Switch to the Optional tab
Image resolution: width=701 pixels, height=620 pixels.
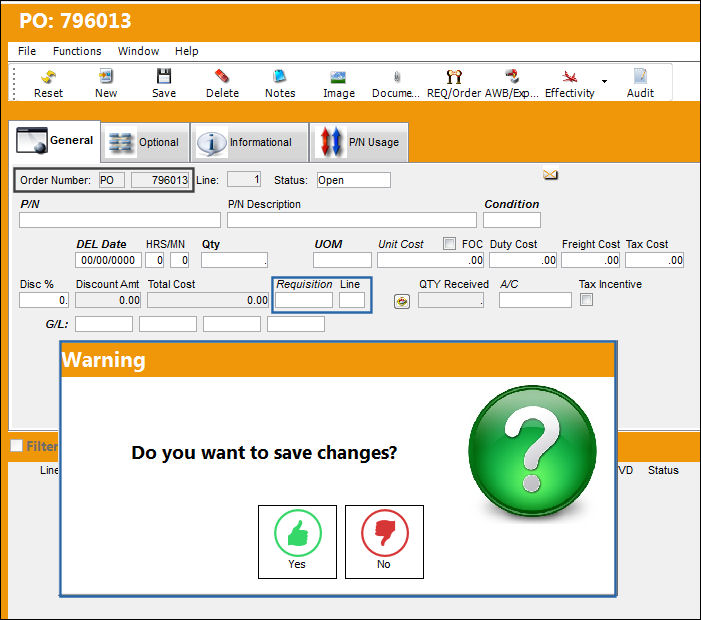[145, 142]
